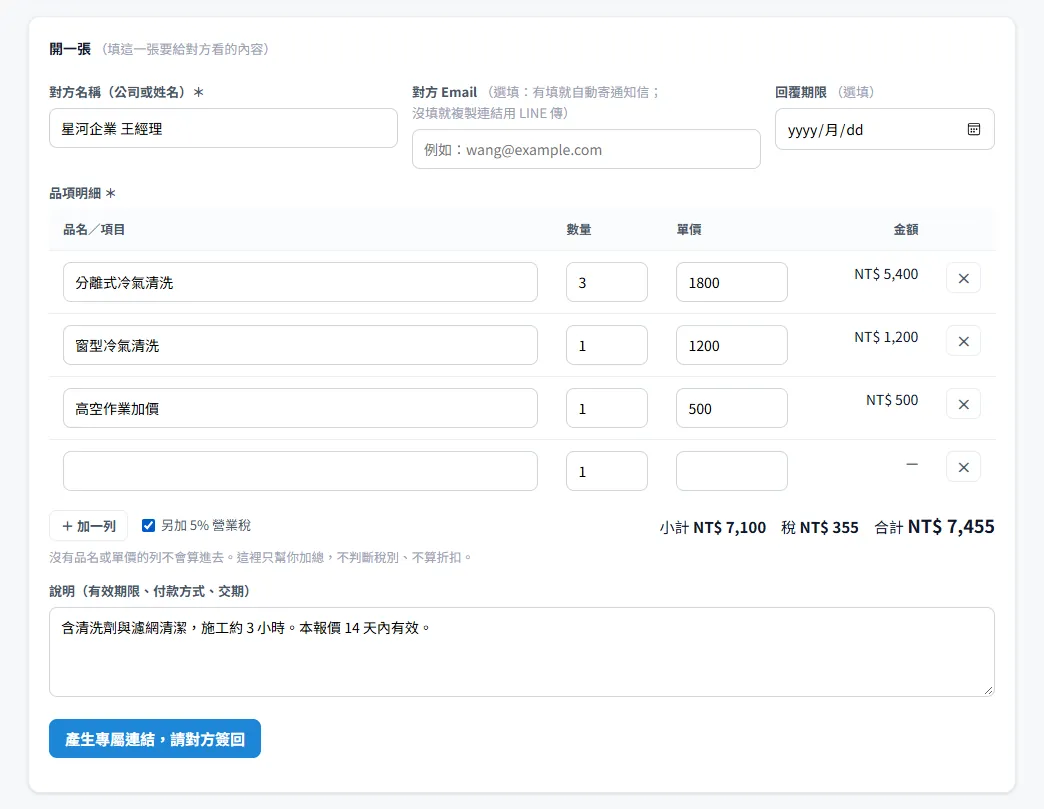Delete the 窗型冷氣清洗 row using X
Image resolution: width=1044 pixels, height=809 pixels.
(963, 342)
